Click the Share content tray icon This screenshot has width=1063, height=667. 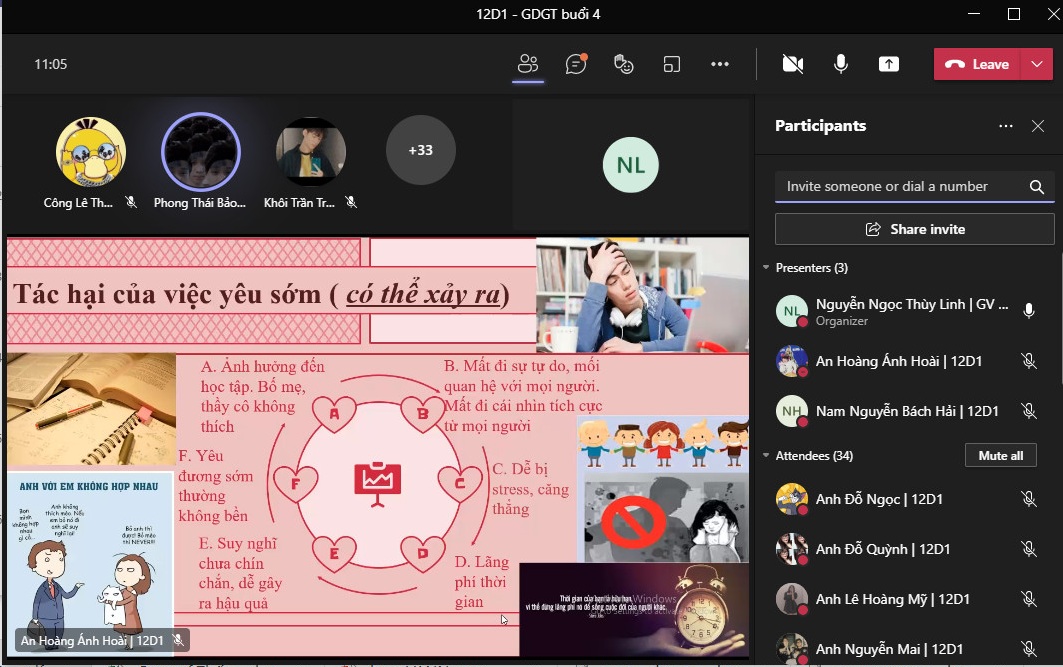click(x=889, y=64)
